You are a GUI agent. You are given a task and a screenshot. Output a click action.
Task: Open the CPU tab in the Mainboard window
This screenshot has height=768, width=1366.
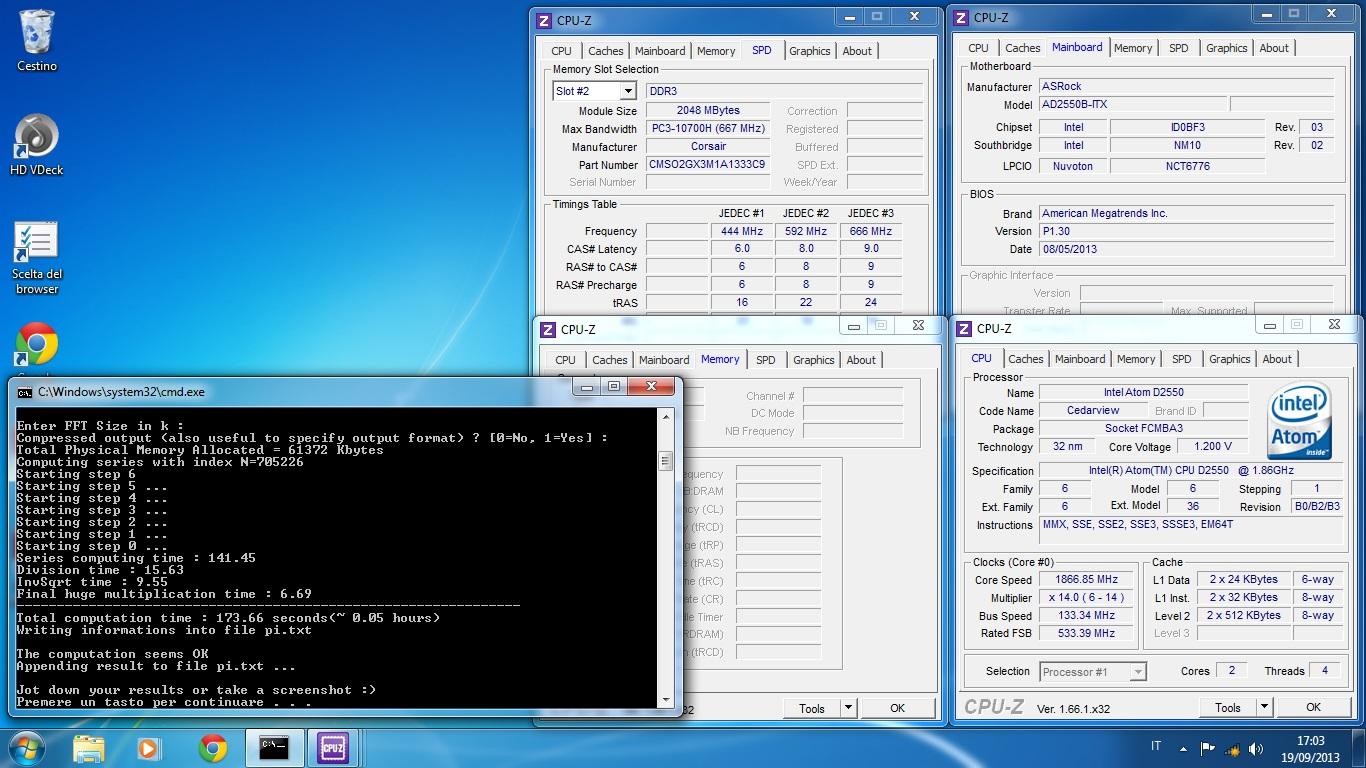tap(978, 48)
